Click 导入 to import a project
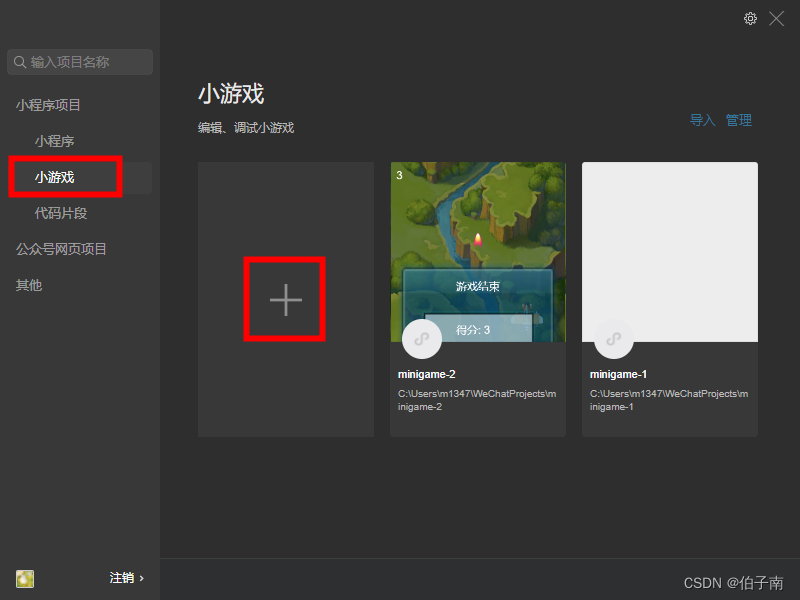The image size is (800, 600). (x=702, y=120)
